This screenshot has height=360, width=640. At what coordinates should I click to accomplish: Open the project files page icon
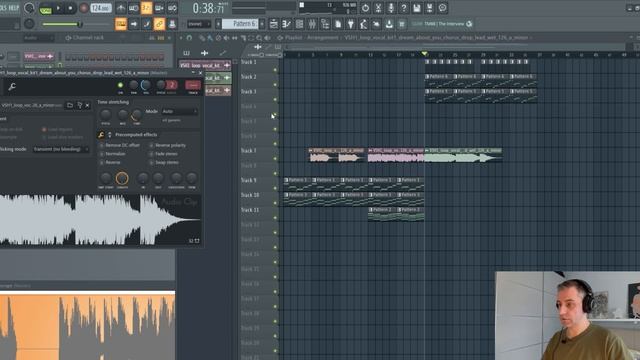click(x=338, y=24)
